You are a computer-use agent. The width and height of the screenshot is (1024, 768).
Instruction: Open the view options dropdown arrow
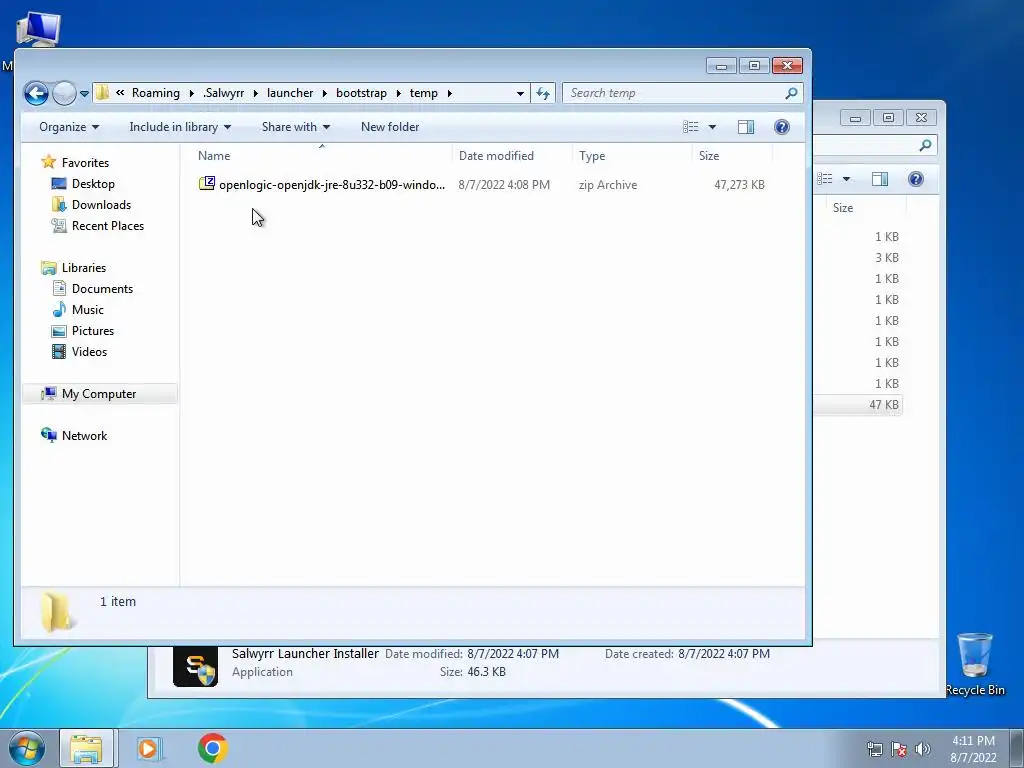click(712, 127)
